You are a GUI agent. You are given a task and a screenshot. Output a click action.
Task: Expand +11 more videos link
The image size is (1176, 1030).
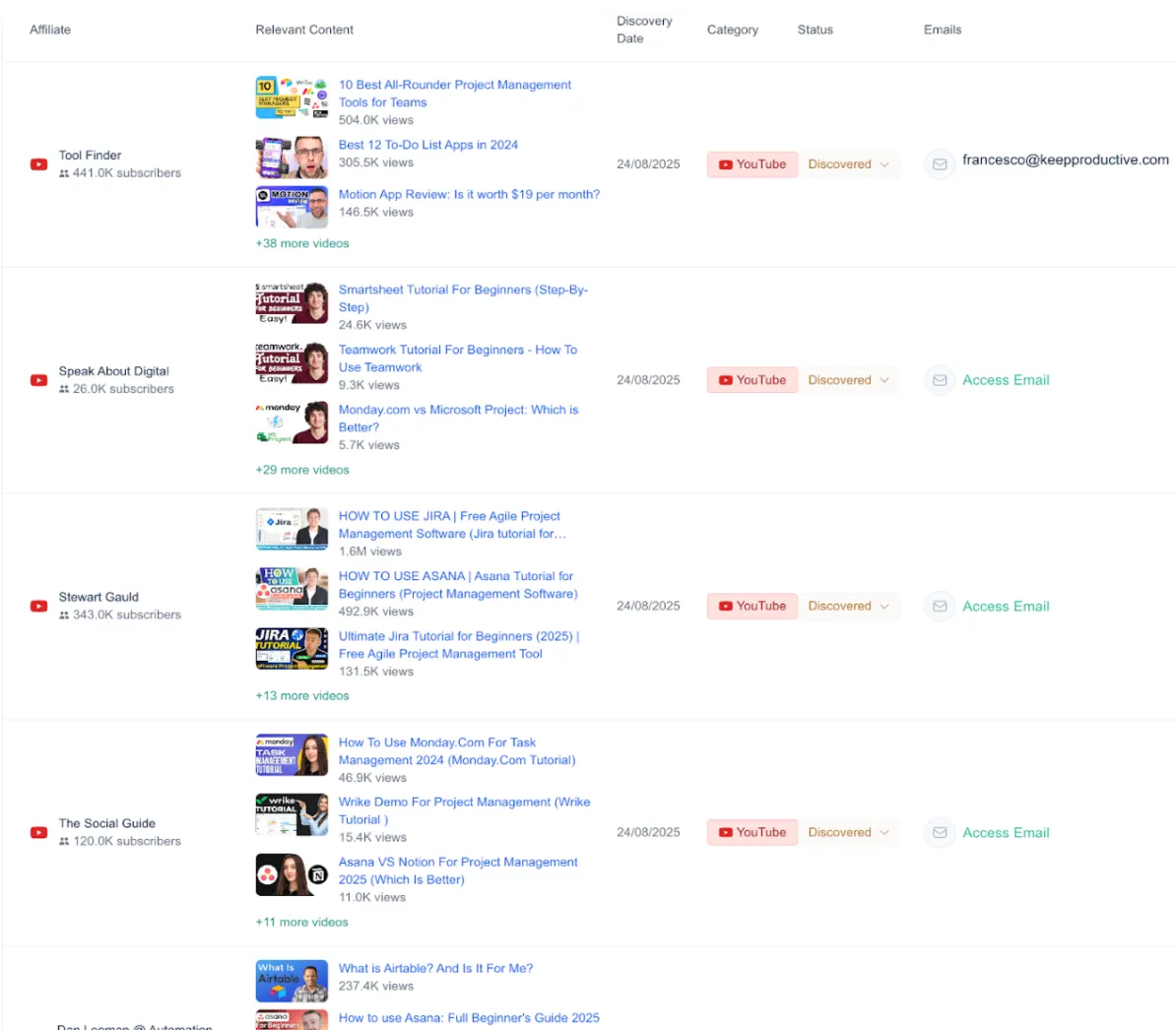[301, 922]
